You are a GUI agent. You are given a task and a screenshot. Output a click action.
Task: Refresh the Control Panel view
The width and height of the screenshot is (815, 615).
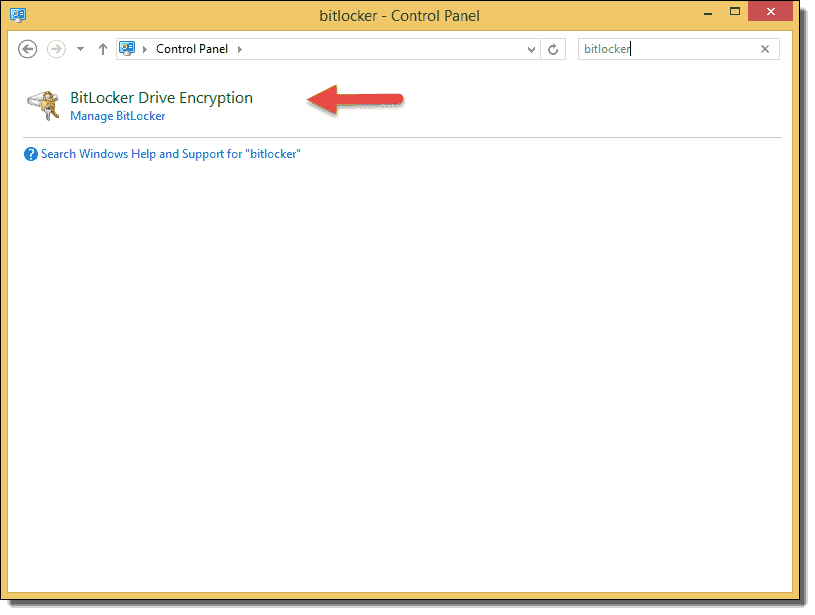pyautogui.click(x=554, y=48)
